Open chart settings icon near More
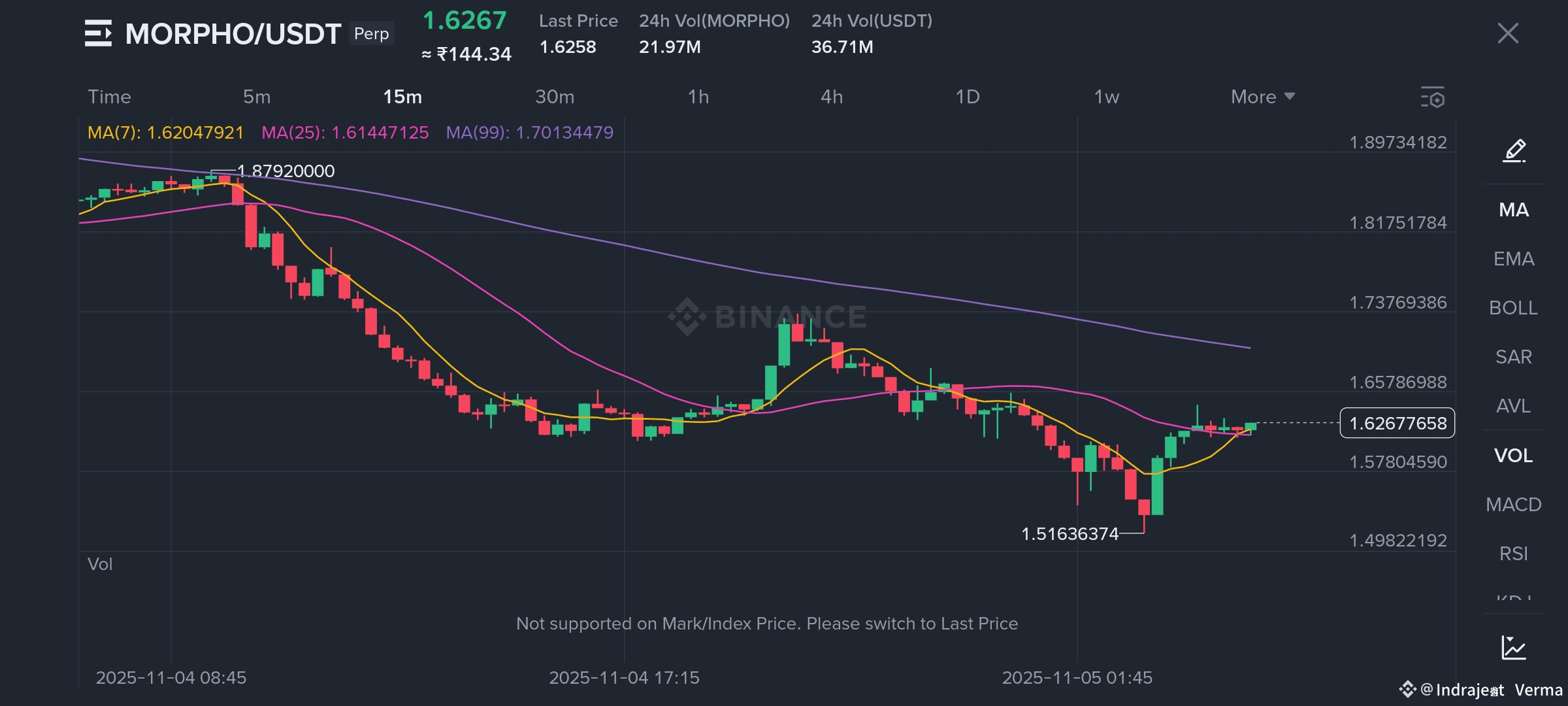 coord(1433,97)
